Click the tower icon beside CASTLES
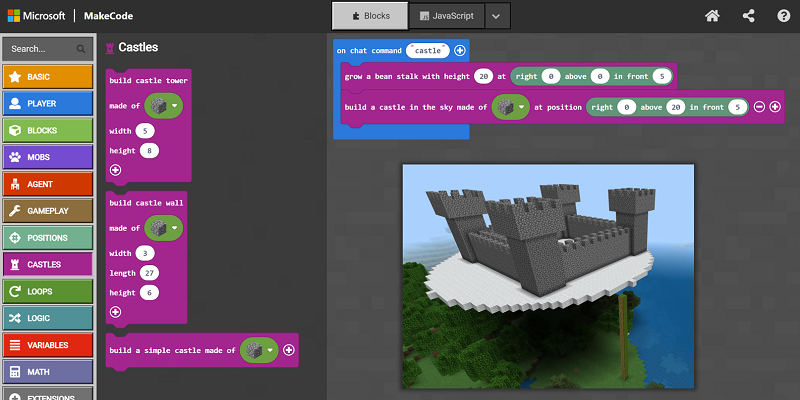This screenshot has width=800, height=400. point(15,264)
